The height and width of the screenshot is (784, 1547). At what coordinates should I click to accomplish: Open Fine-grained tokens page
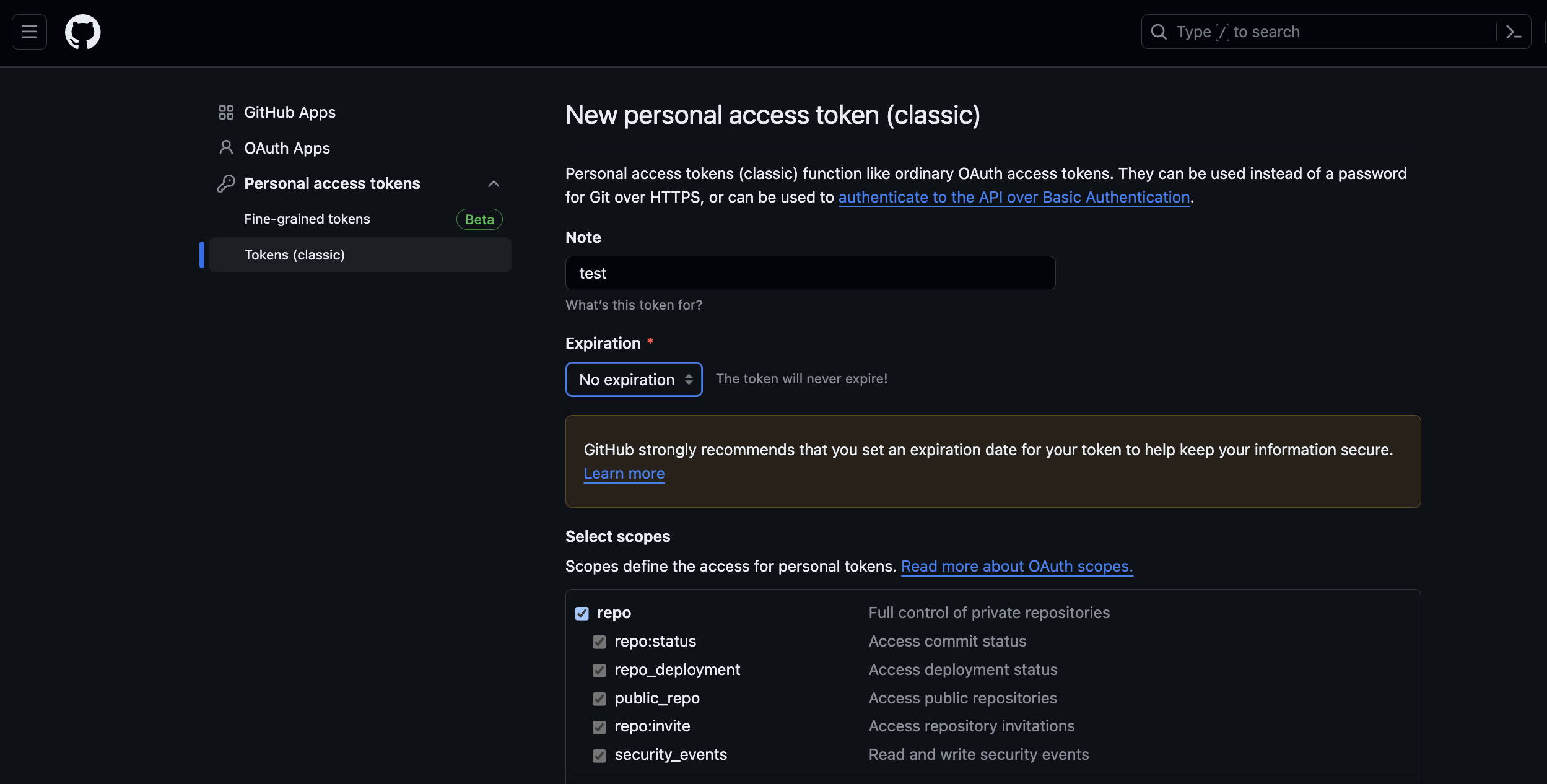pyautogui.click(x=307, y=219)
